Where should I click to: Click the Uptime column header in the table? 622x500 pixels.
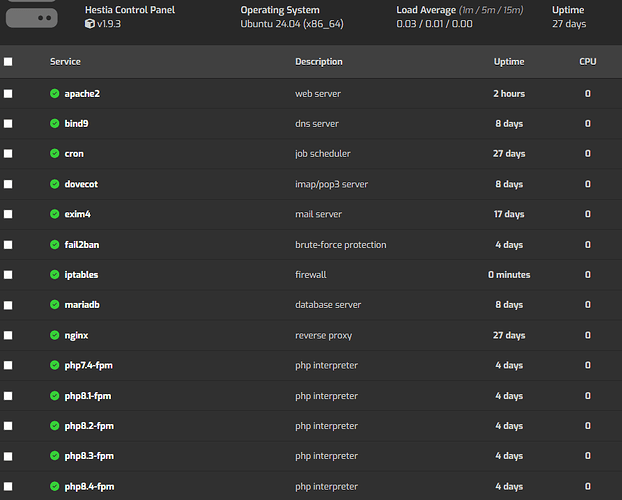pyautogui.click(x=509, y=62)
